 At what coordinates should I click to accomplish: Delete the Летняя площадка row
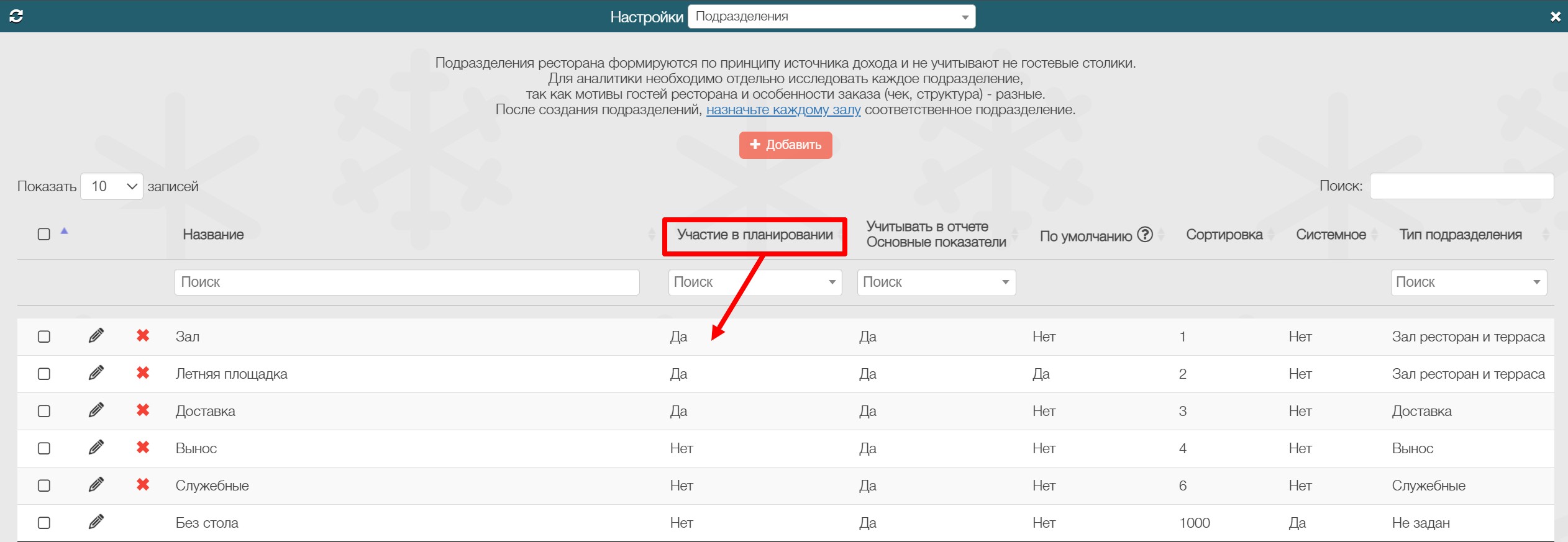pyautogui.click(x=143, y=373)
